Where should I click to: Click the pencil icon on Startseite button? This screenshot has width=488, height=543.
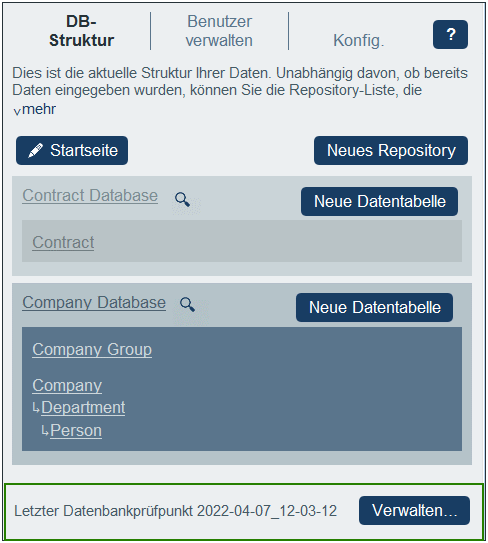click(x=35, y=151)
